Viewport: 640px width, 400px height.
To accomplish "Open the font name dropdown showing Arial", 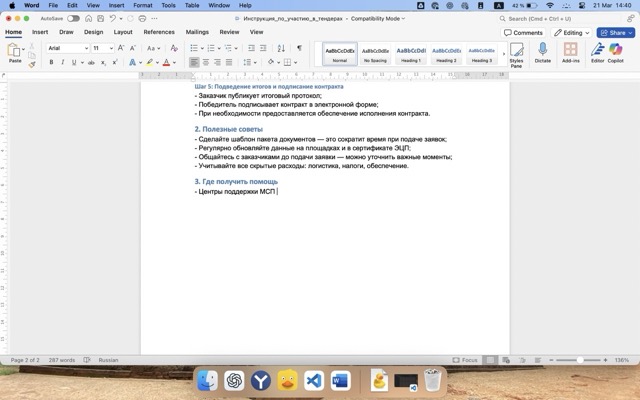I will (x=67, y=48).
